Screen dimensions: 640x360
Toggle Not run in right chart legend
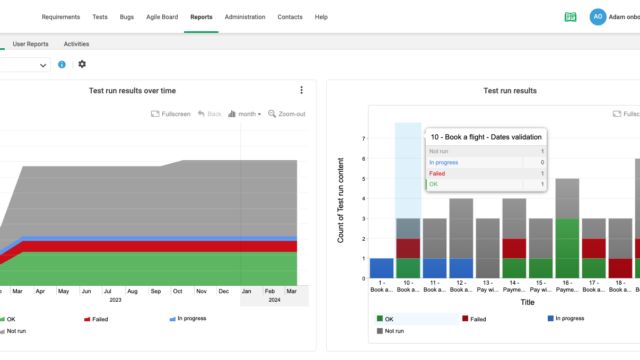coord(390,331)
